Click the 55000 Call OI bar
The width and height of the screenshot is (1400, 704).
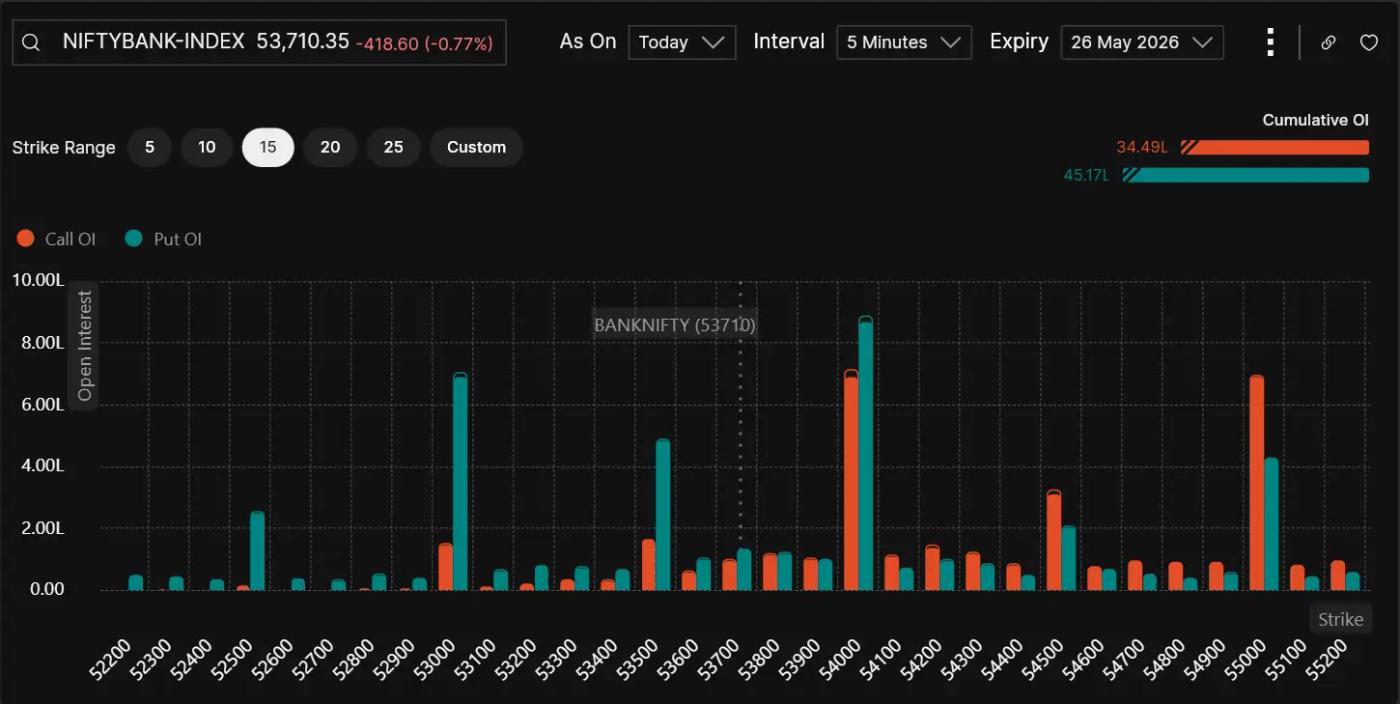tap(1257, 483)
